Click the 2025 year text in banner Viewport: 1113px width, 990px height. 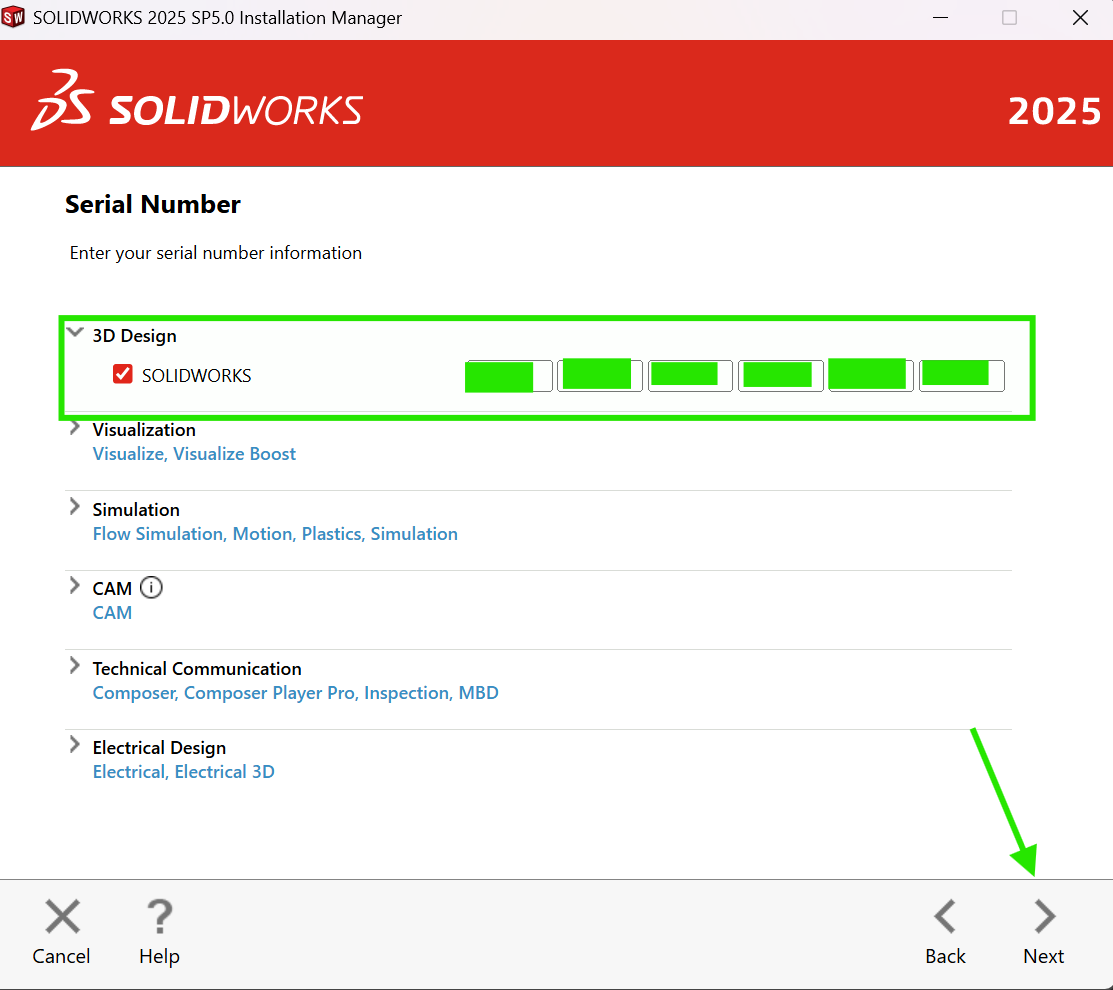(1055, 111)
